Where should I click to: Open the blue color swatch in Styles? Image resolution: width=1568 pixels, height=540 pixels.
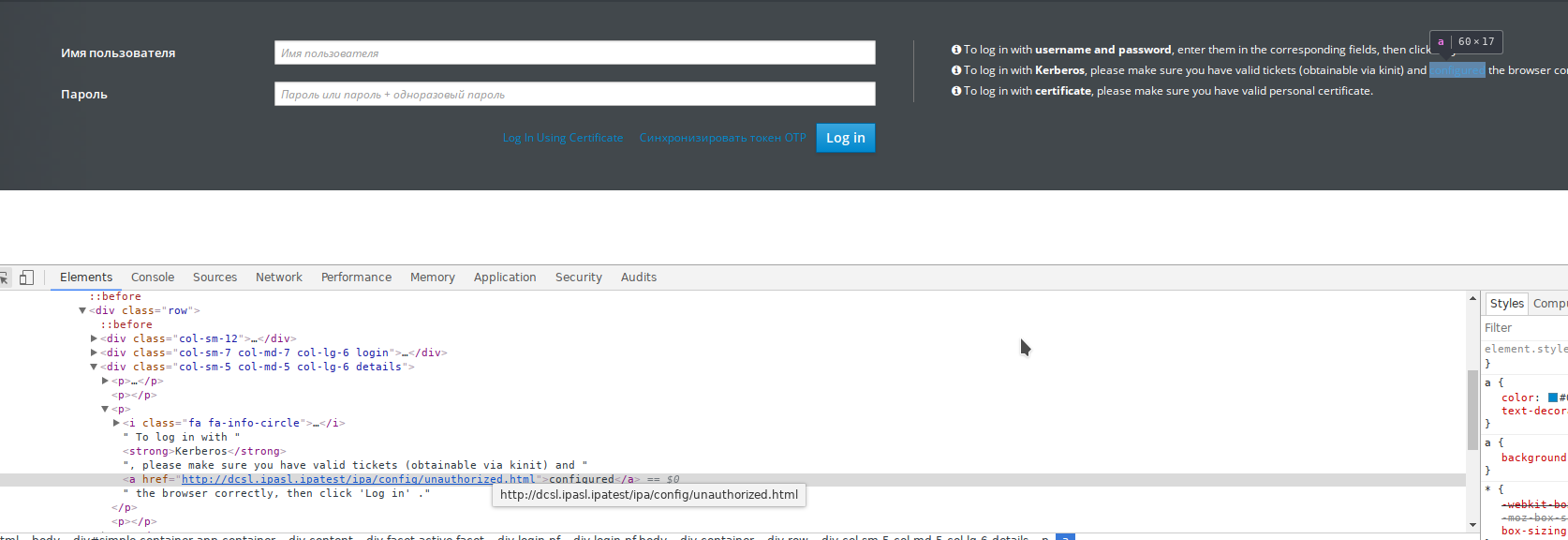[x=1552, y=397]
